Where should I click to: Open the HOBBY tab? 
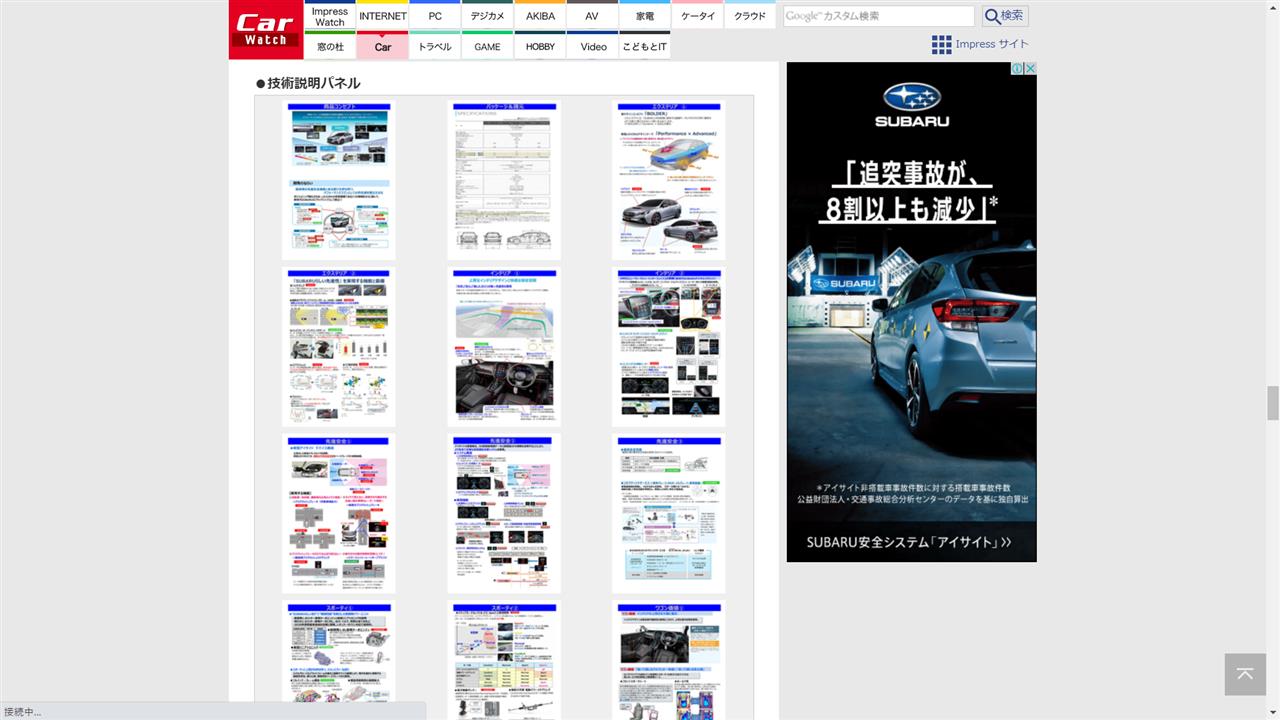[540, 46]
